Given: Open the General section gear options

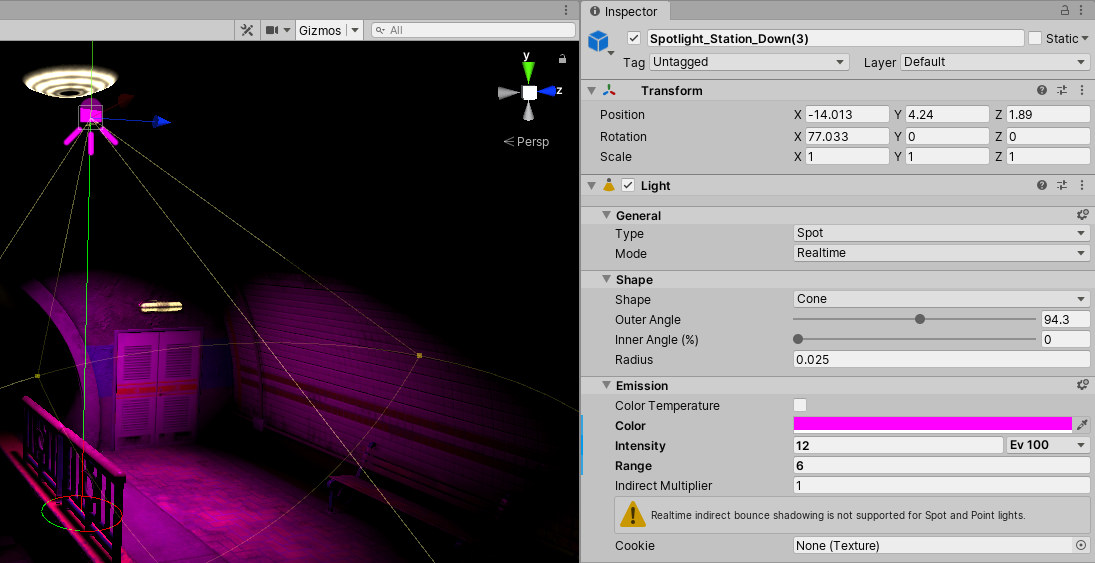Looking at the screenshot, I should tap(1081, 215).
